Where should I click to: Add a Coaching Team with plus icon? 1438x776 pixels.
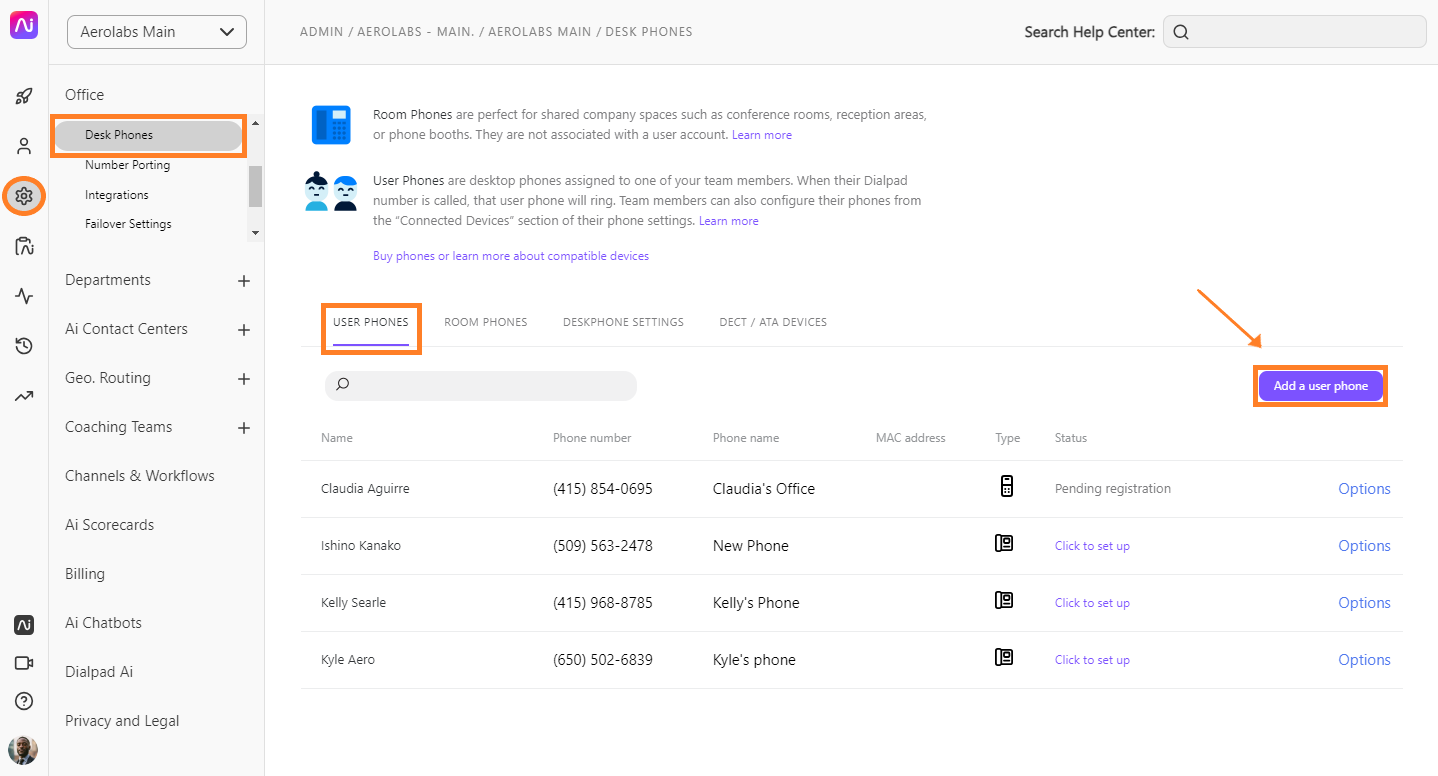[x=244, y=428]
